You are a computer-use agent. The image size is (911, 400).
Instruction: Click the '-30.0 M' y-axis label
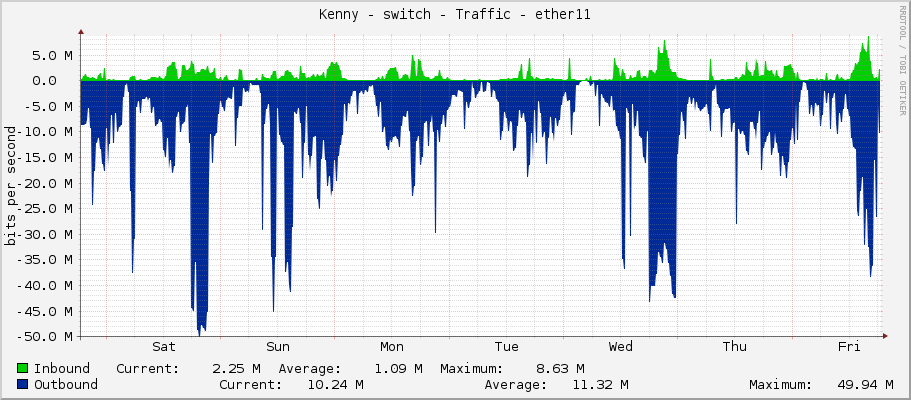[x=44, y=234]
